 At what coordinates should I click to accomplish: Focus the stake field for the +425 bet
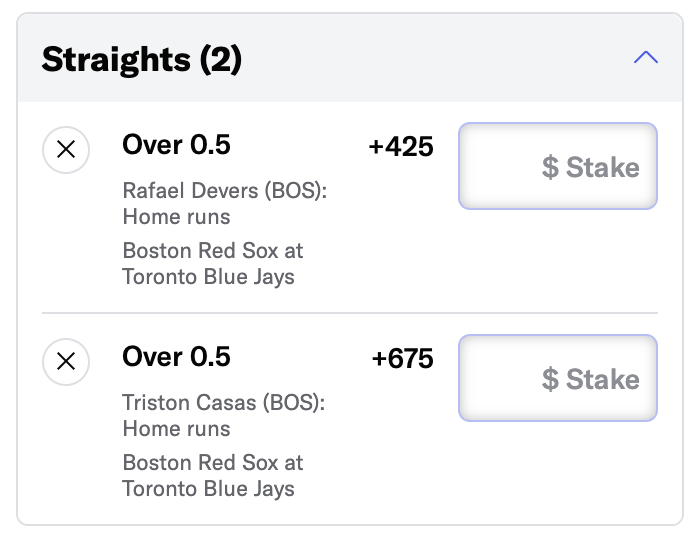(x=558, y=166)
